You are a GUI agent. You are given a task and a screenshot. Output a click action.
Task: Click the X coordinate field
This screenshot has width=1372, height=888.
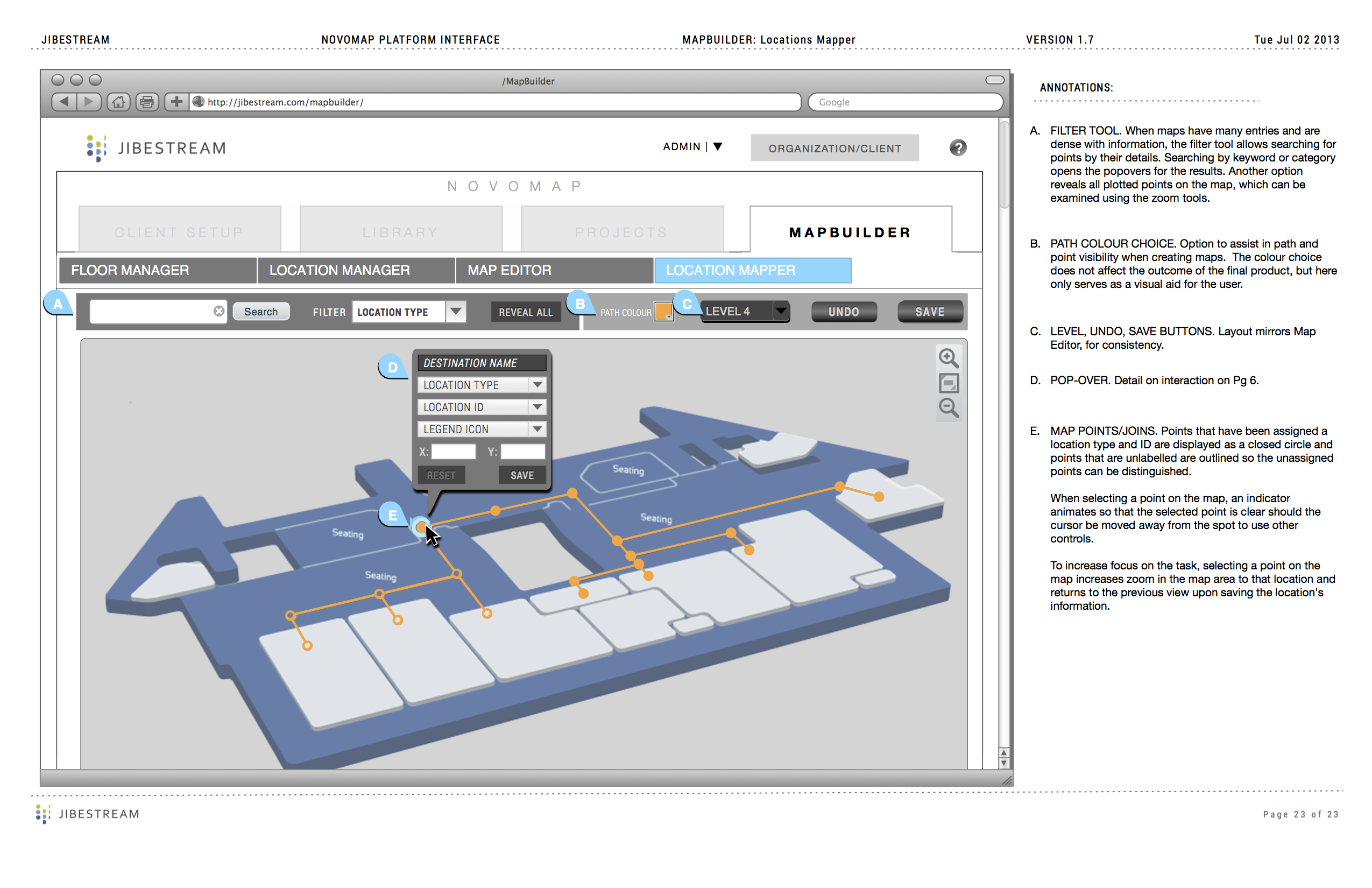click(x=454, y=452)
